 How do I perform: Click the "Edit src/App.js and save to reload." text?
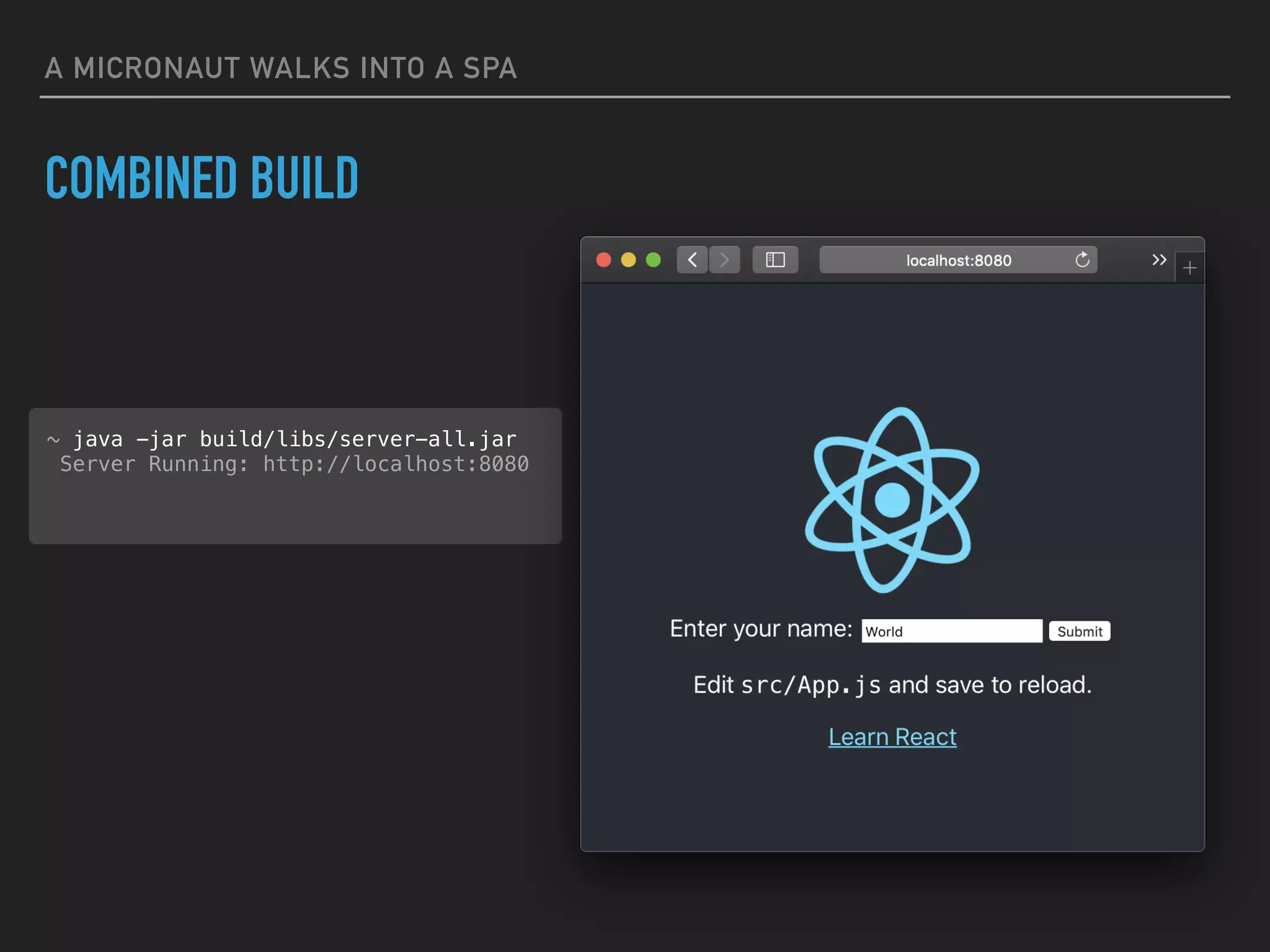[892, 685]
